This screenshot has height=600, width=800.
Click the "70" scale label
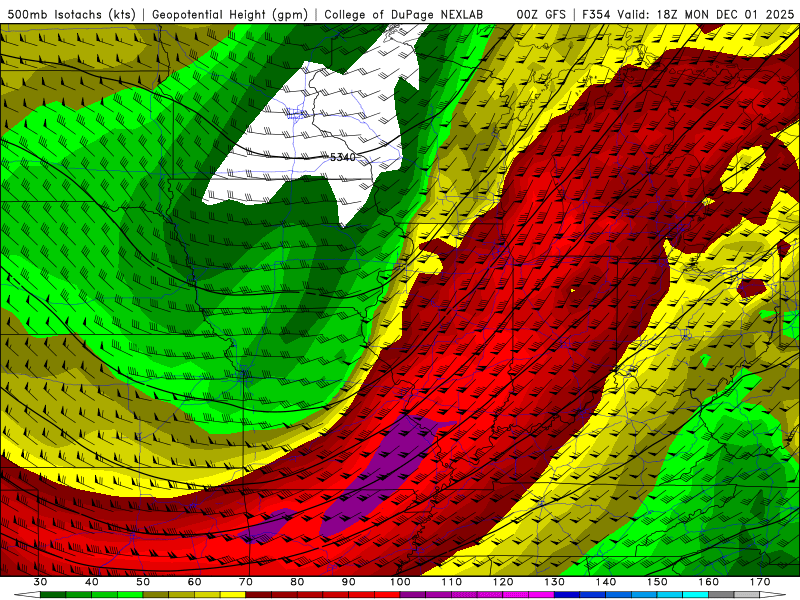(x=246, y=582)
